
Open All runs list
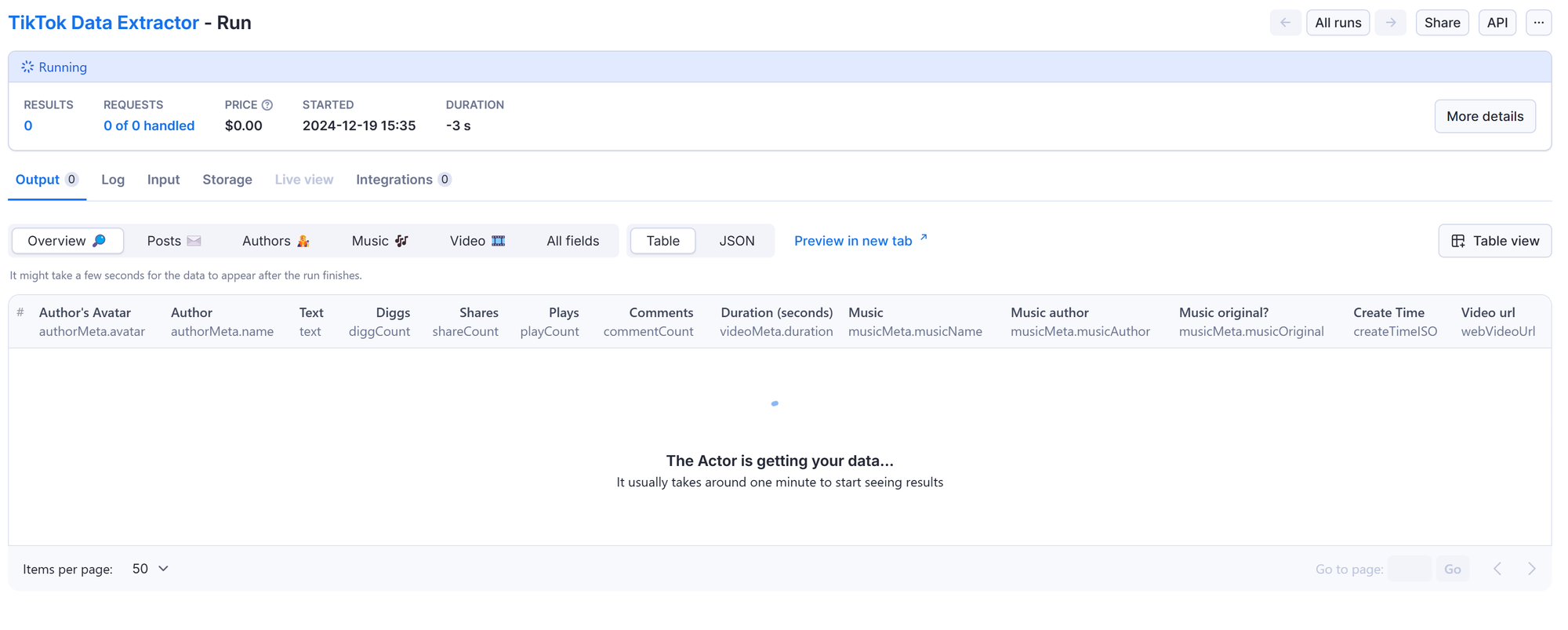click(x=1338, y=23)
